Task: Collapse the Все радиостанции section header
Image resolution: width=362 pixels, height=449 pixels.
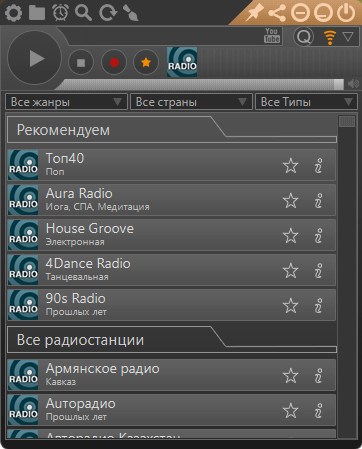Action: [172, 340]
